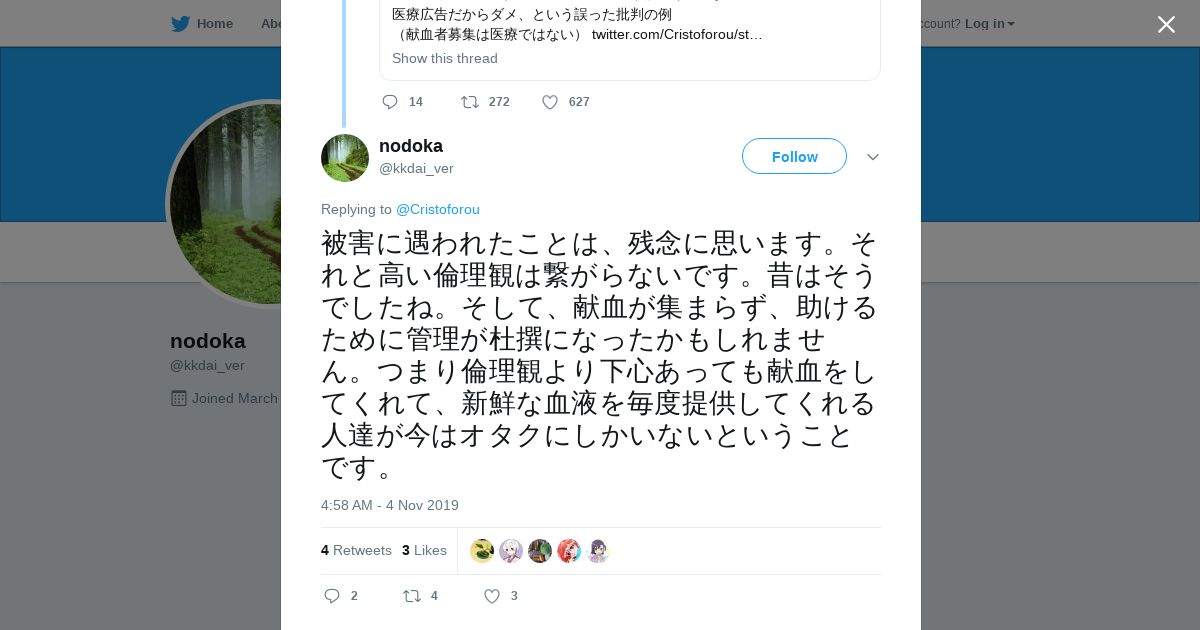Follow nodoka's account
Screen dimensions: 1200x630
coord(794,157)
